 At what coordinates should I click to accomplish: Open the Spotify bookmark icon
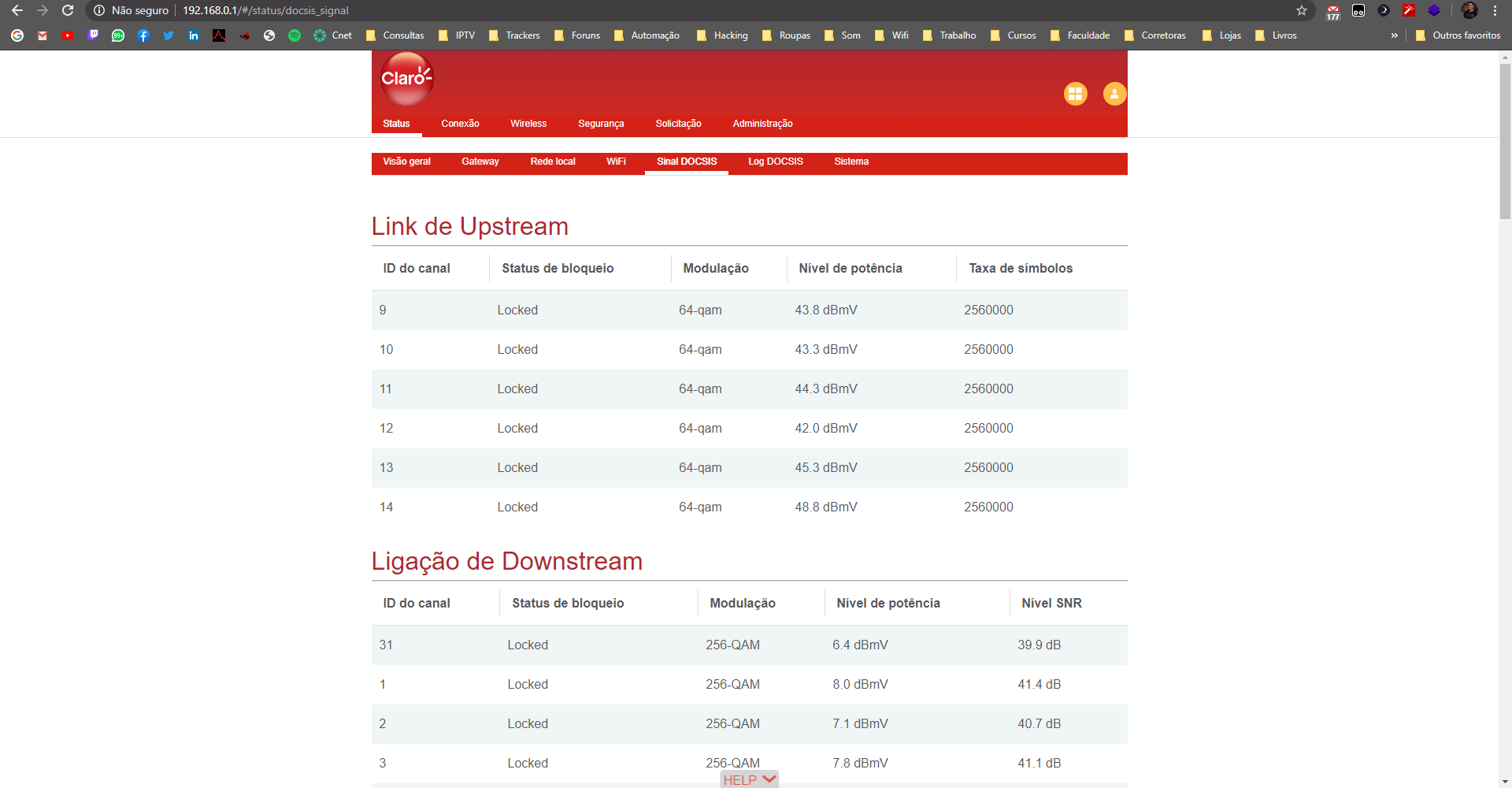point(295,35)
